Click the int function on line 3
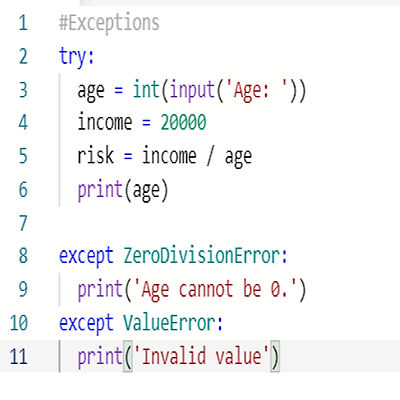400x400 pixels. [x=146, y=89]
